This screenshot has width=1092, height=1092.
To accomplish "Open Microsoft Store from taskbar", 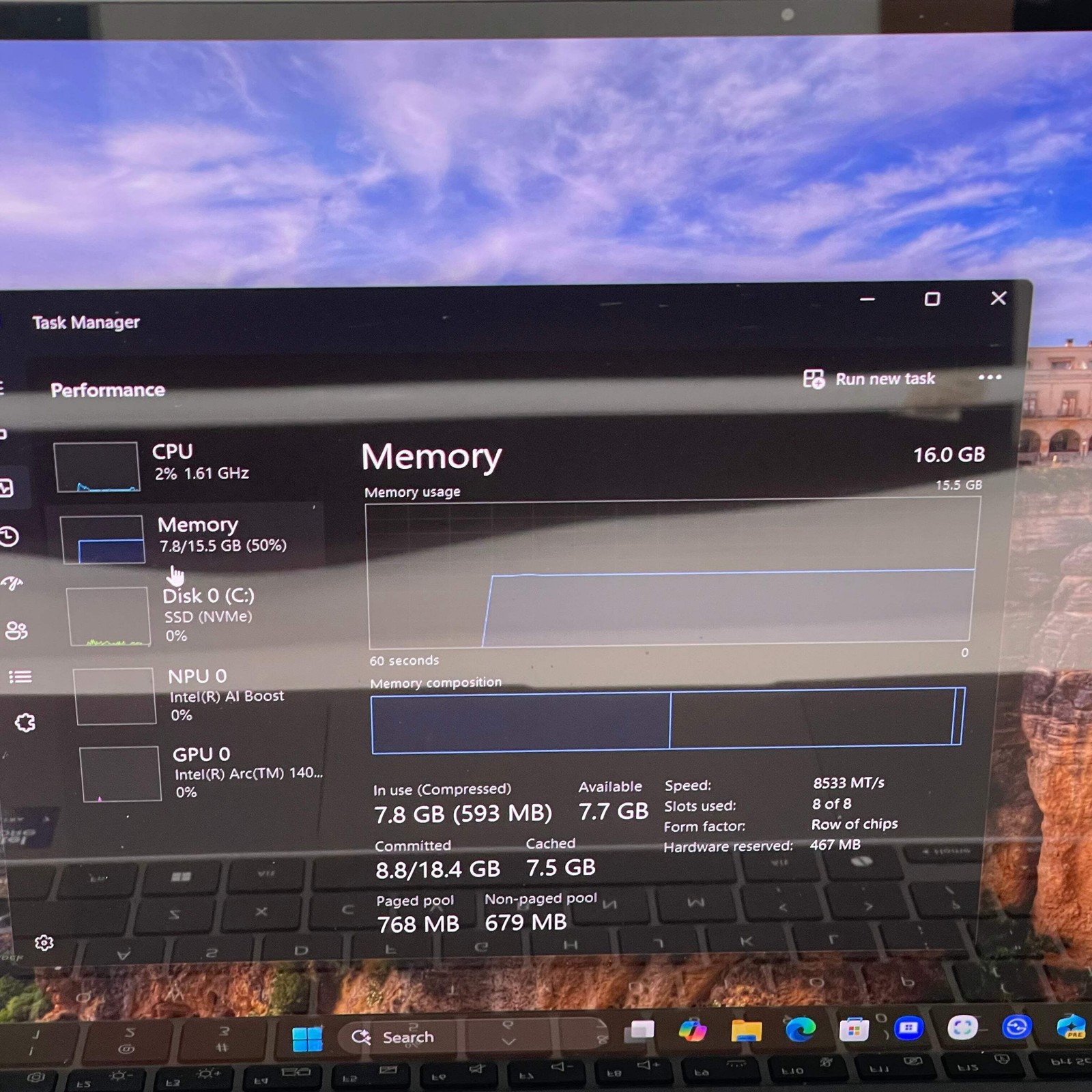I will pyautogui.click(x=854, y=1029).
